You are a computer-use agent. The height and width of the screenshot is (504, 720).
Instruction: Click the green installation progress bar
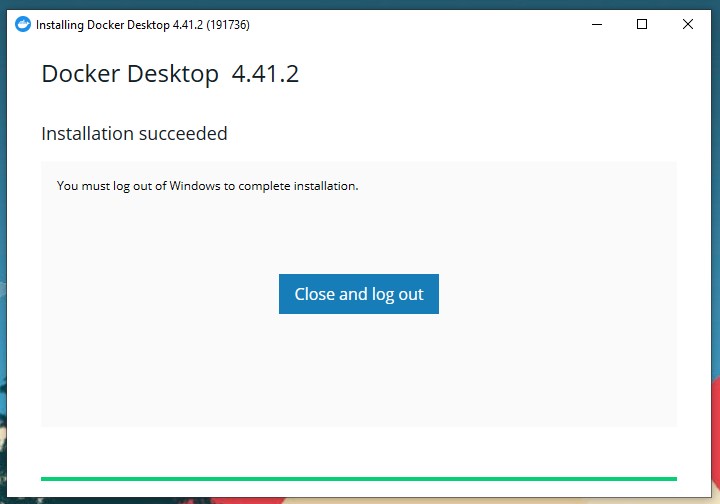pos(359,479)
